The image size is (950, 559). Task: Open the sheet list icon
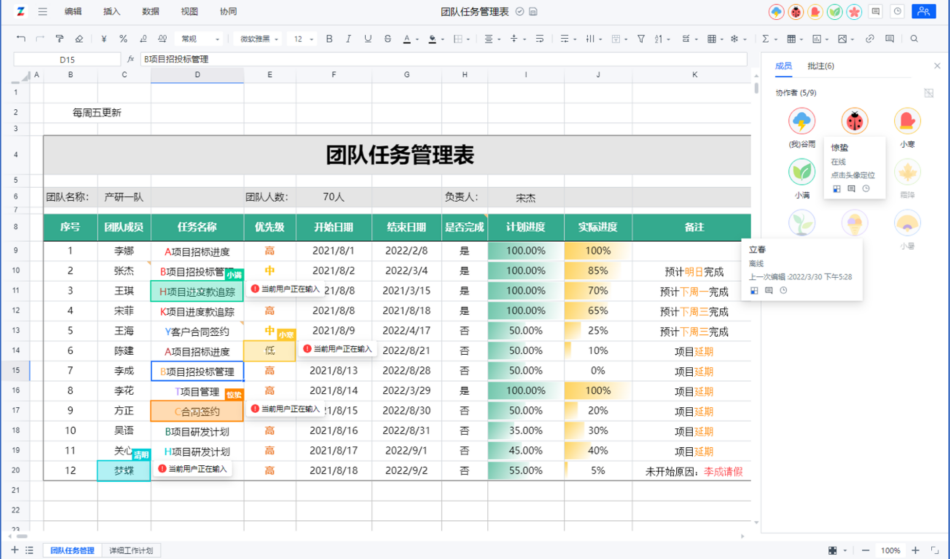[29, 550]
